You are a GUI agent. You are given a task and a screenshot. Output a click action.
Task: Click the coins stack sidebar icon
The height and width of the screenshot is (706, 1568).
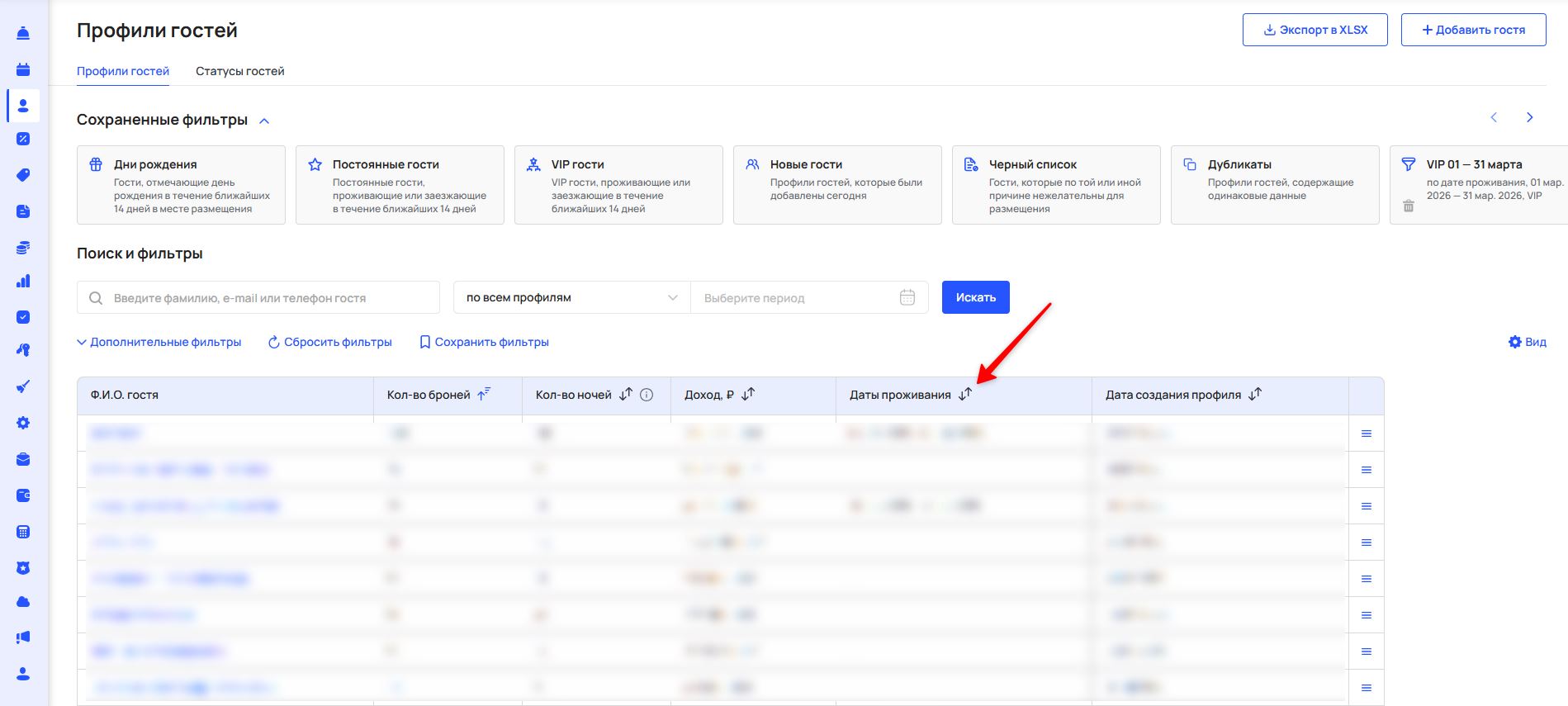tap(23, 247)
